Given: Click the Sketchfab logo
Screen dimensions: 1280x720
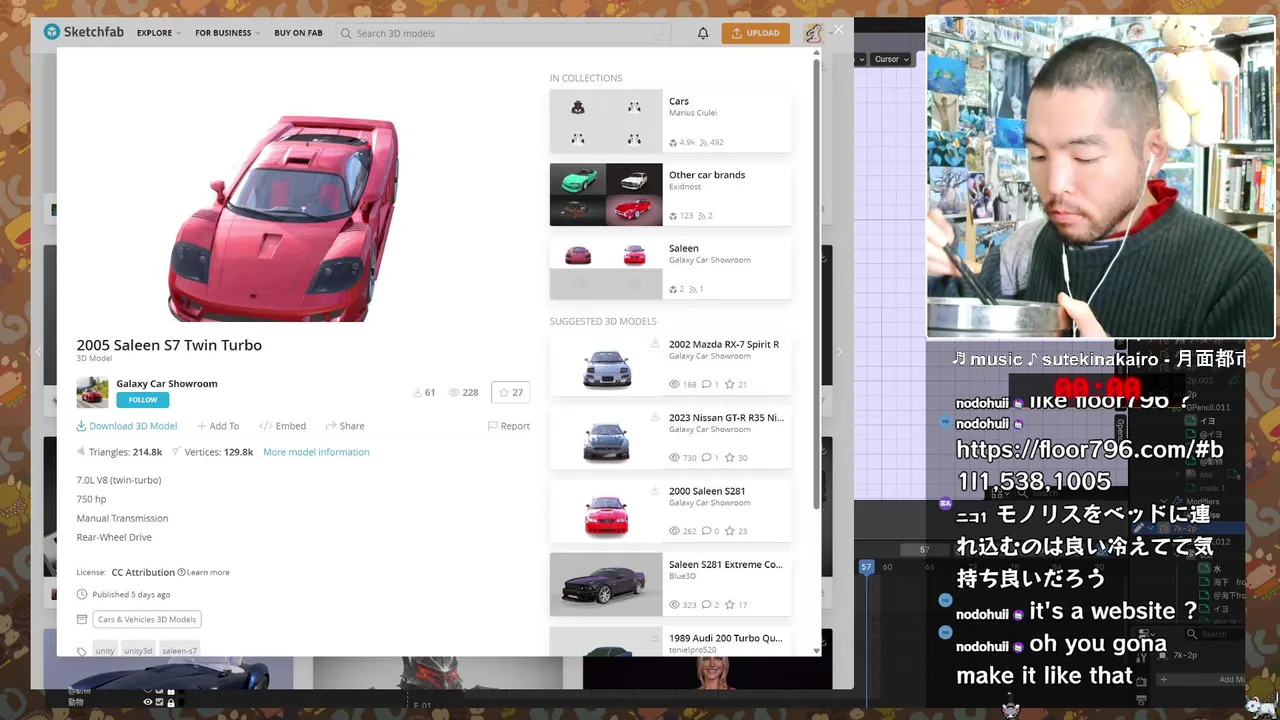Looking at the screenshot, I should [84, 32].
